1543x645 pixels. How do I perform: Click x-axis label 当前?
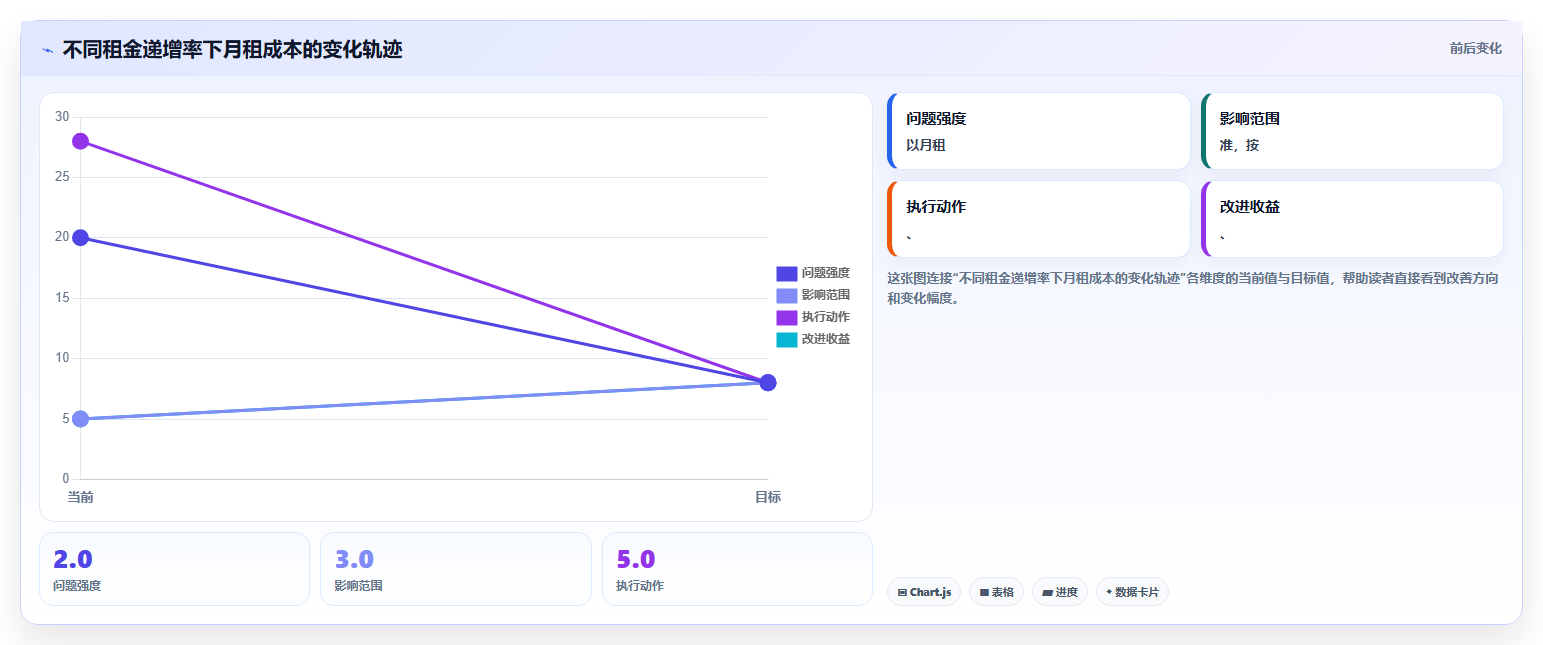[x=80, y=497]
